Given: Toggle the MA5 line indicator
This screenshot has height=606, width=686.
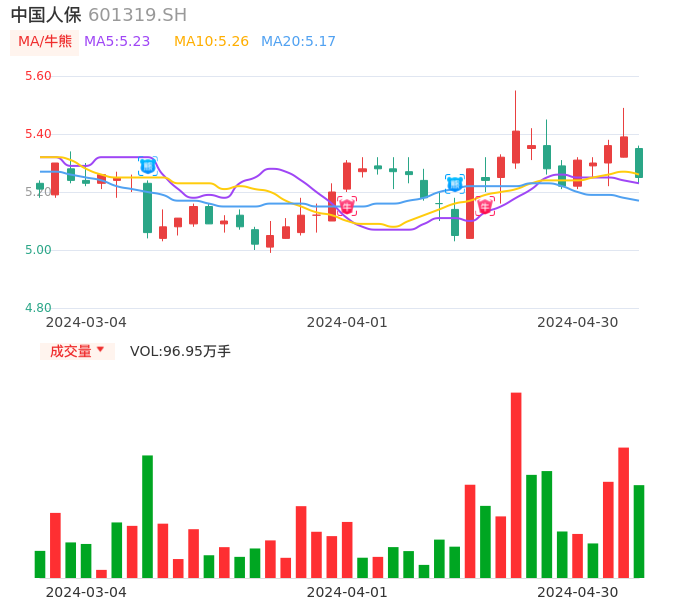Looking at the screenshot, I should pyautogui.click(x=117, y=42).
